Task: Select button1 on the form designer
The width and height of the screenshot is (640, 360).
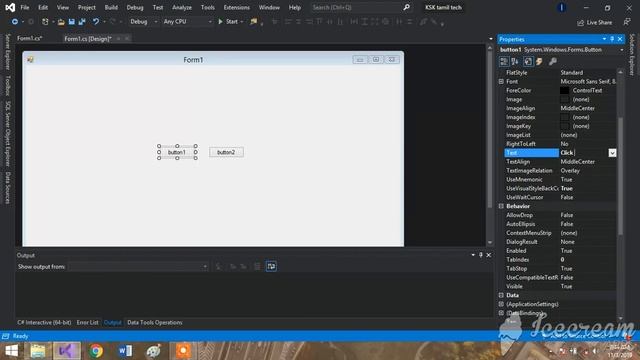Action: (x=177, y=152)
